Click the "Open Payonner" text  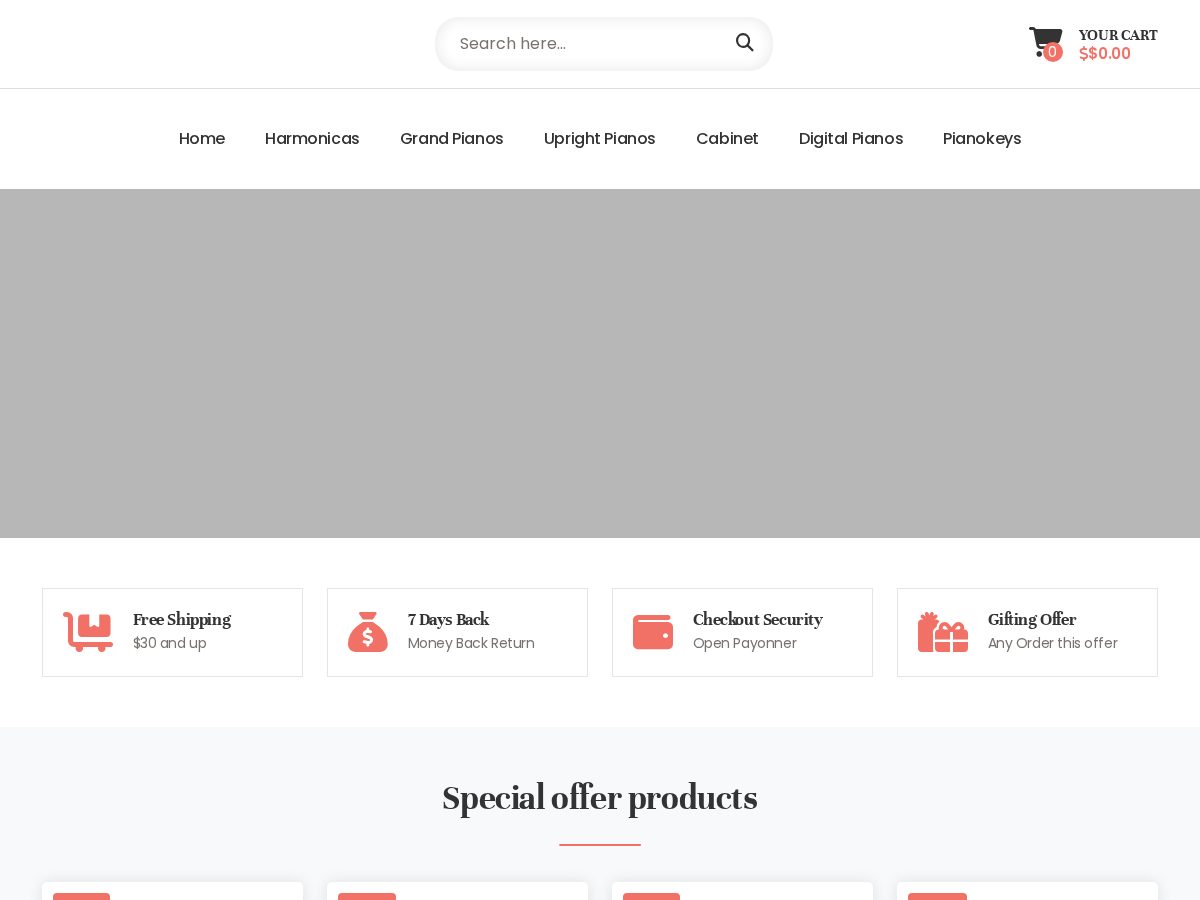745,643
